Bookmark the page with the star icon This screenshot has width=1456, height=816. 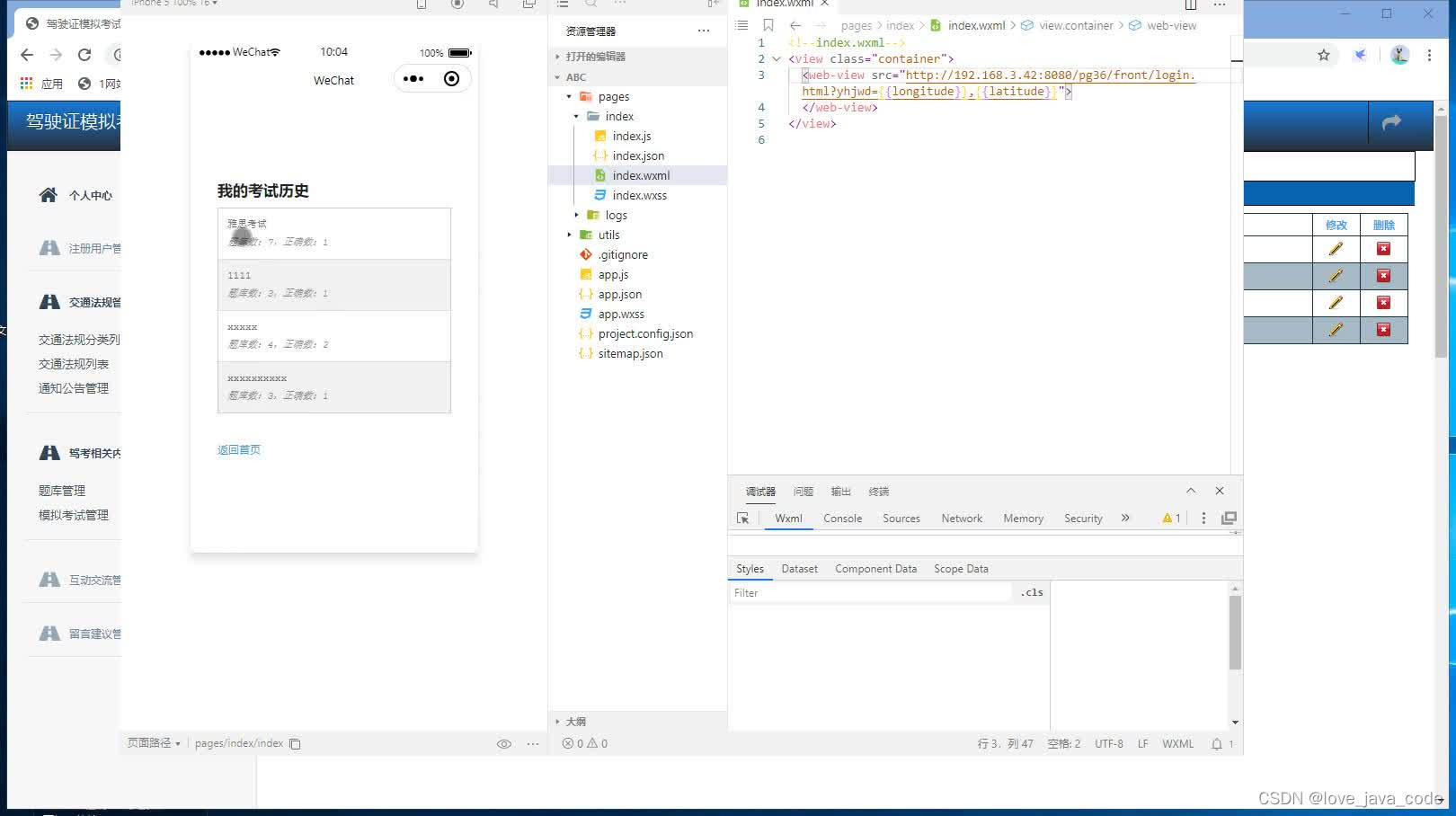coord(1324,55)
